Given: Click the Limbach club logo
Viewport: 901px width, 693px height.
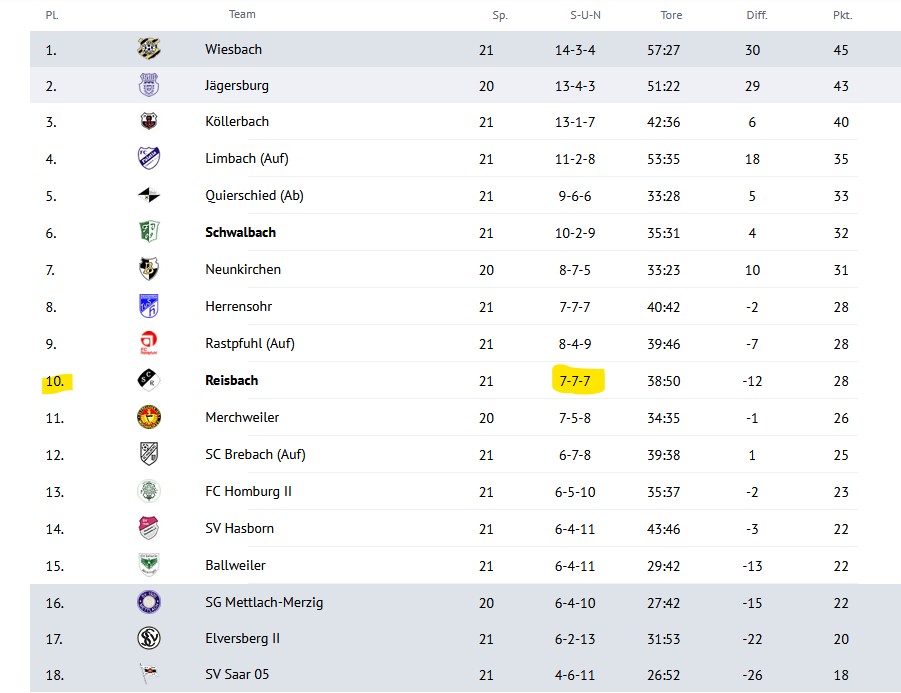Looking at the screenshot, I should click(x=149, y=159).
